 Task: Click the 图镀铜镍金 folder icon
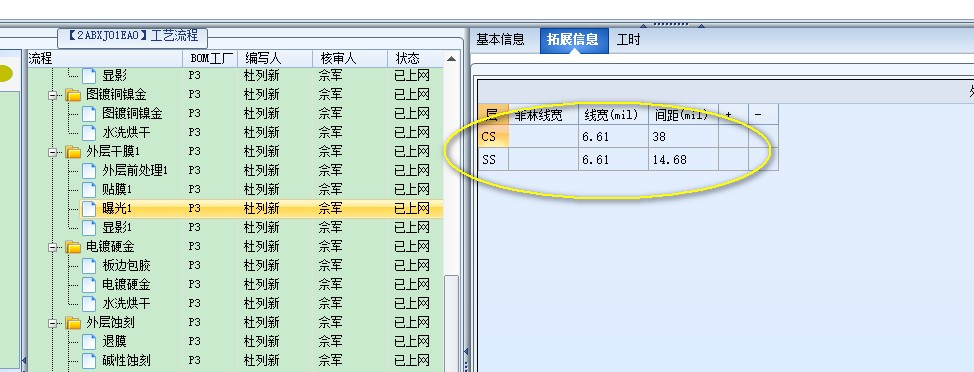pyautogui.click(x=74, y=95)
